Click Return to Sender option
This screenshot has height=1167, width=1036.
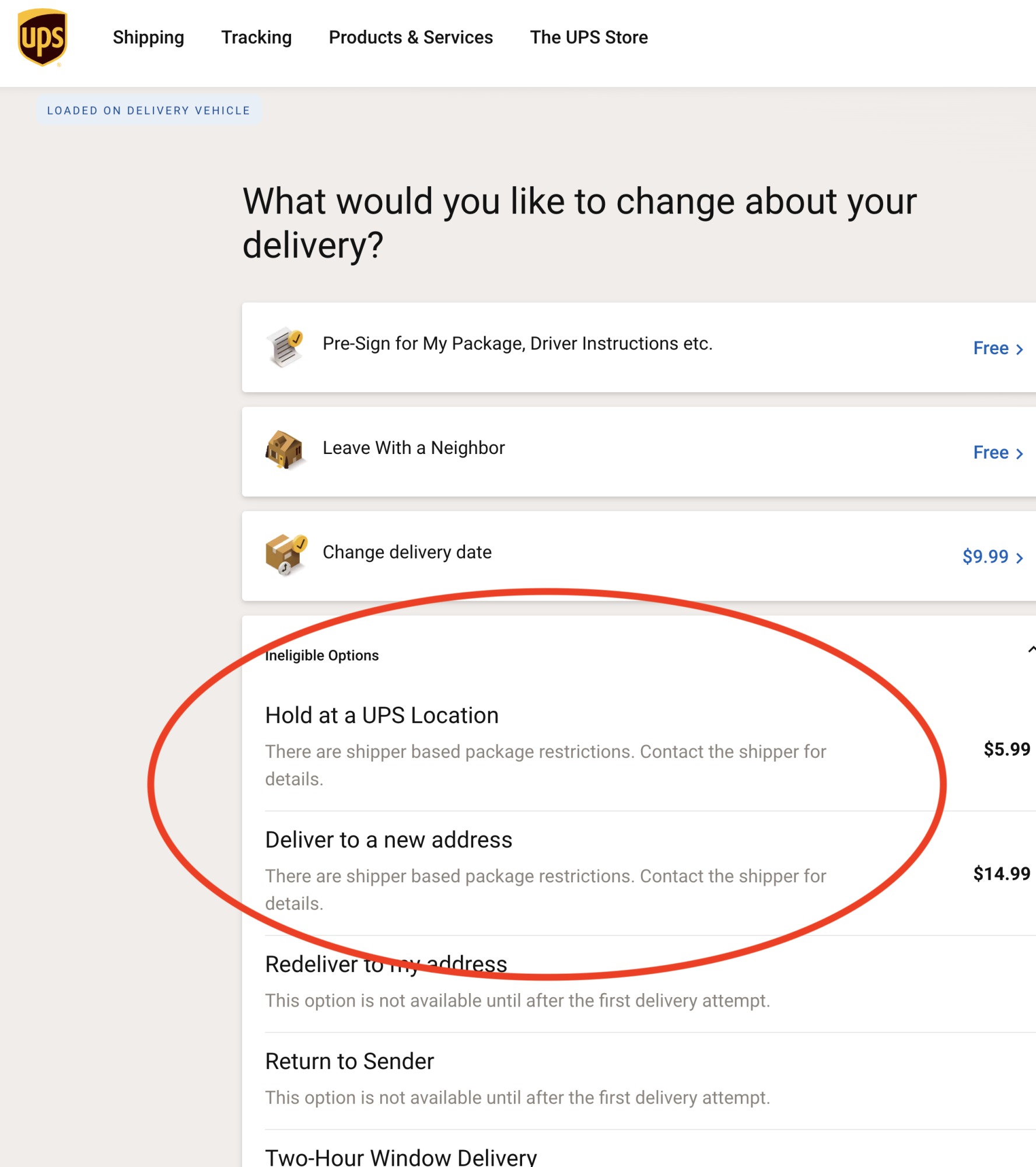tap(349, 1061)
